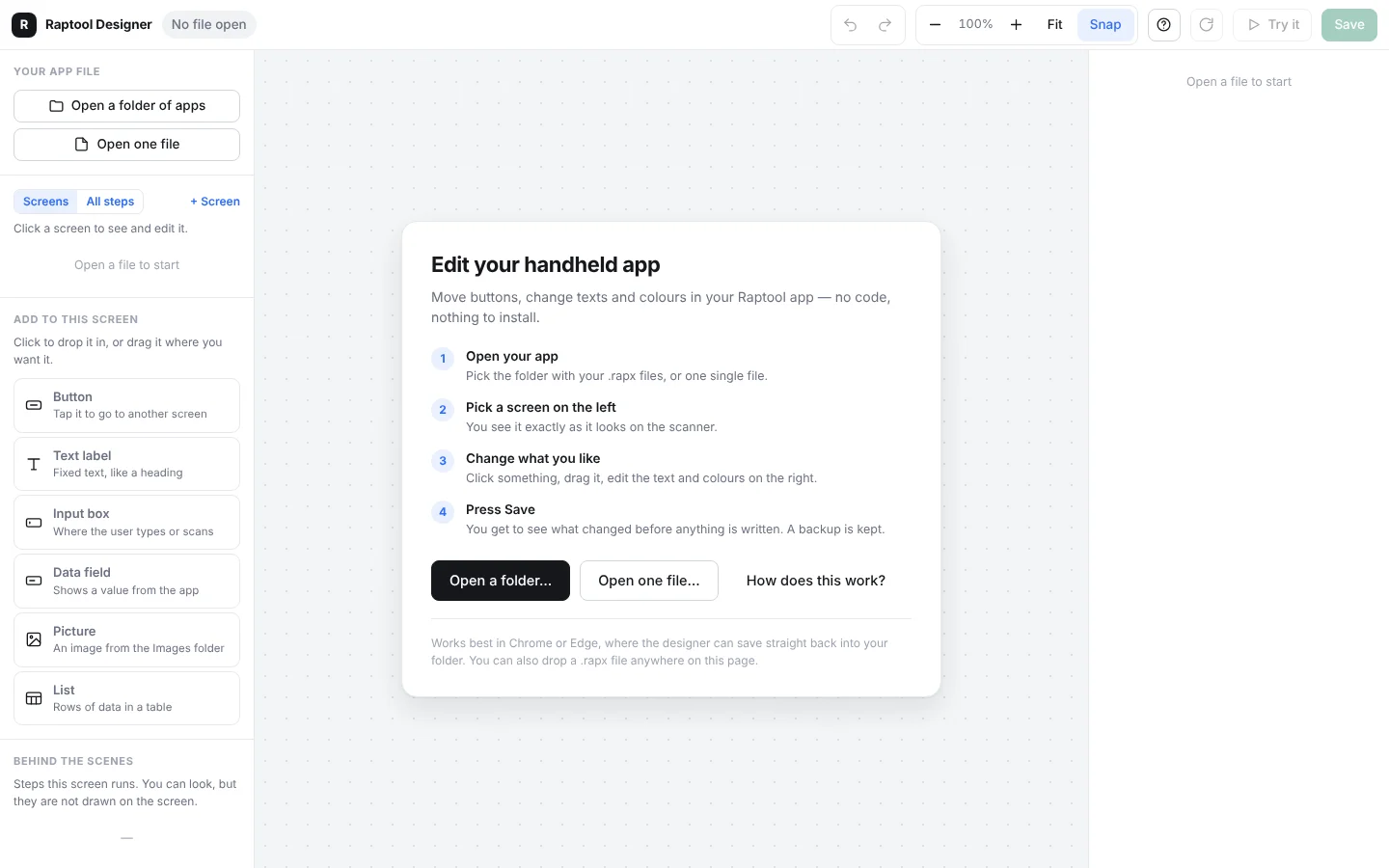Add a Picture element
The height and width of the screenshot is (868, 1389).
click(x=126, y=639)
